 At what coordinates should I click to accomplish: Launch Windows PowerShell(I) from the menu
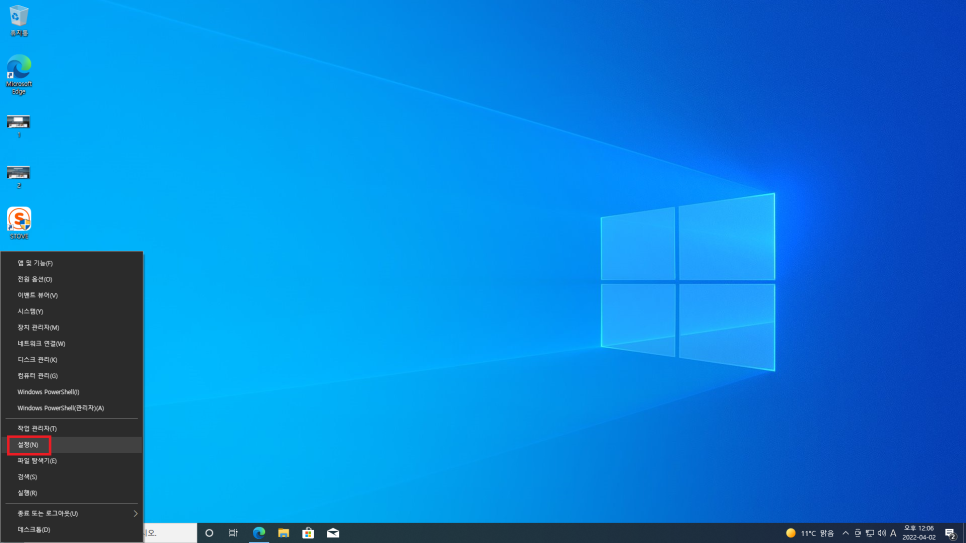[71, 391]
